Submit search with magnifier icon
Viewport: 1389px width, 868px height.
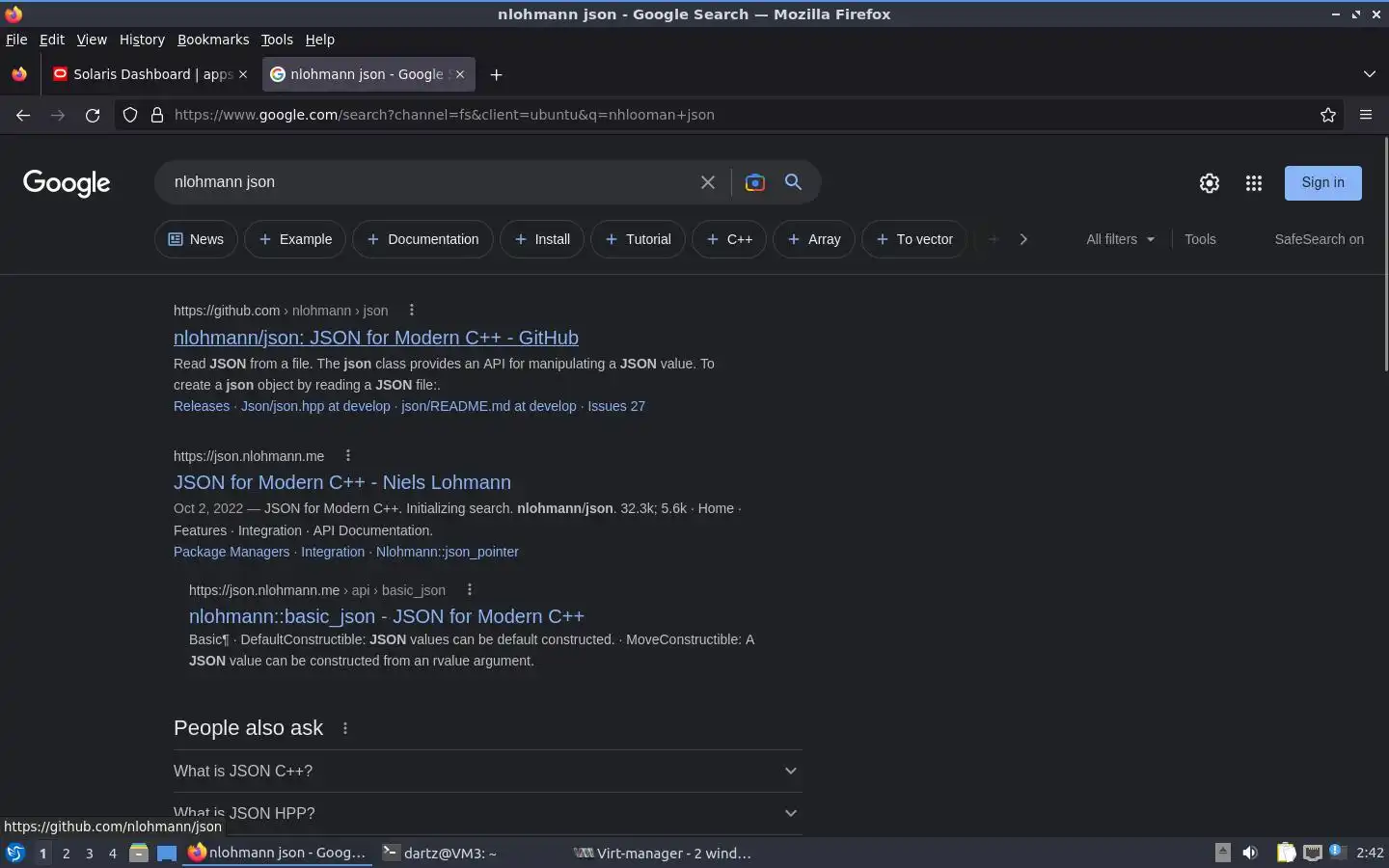coord(793,182)
